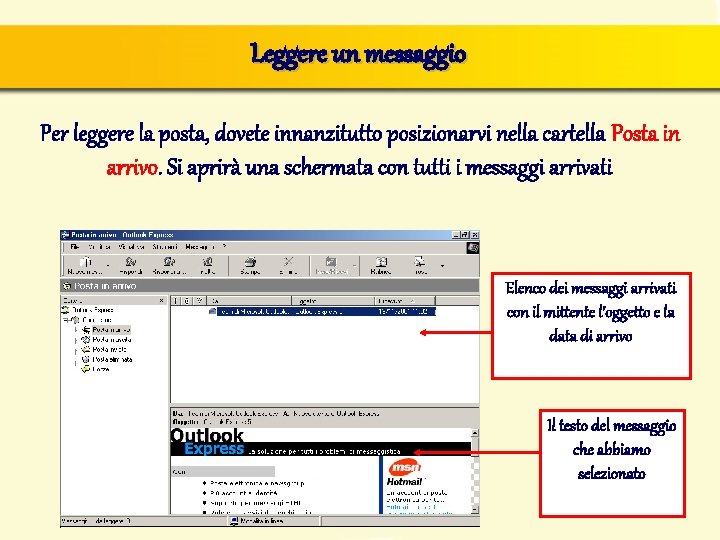720x540 pixels.
Task: Click the Modalità in linea status icon
Action: pos(234,521)
